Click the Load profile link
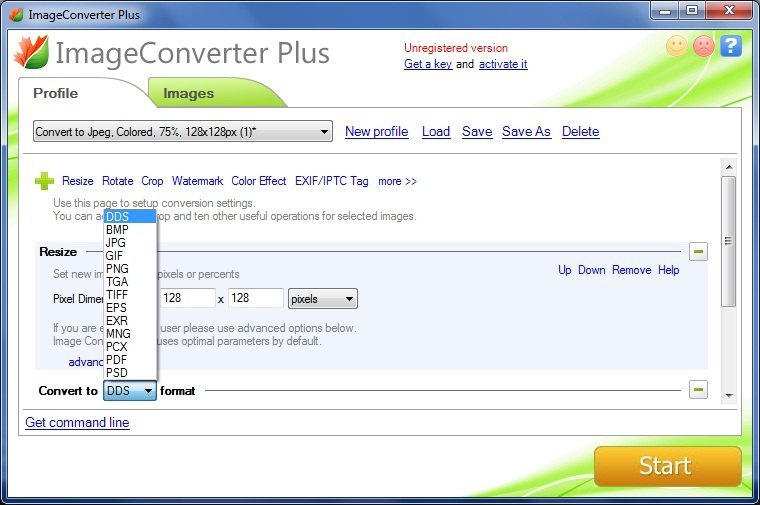This screenshot has width=760, height=505. pos(436,131)
